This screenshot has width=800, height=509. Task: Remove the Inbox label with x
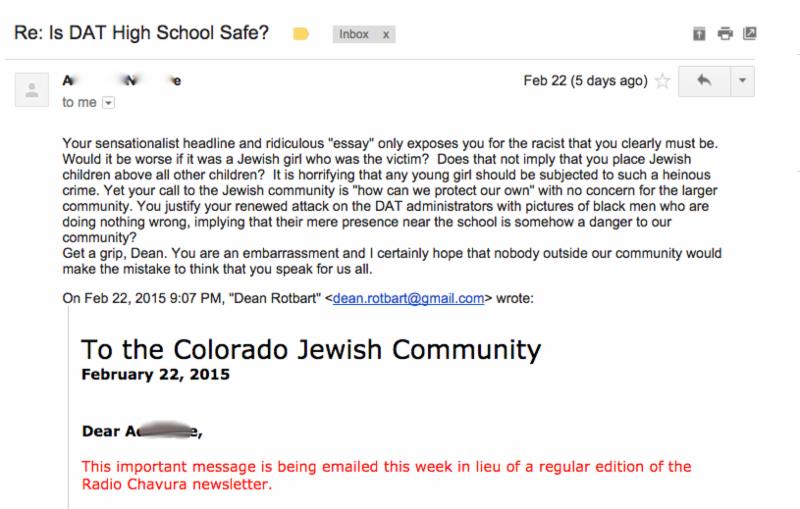pyautogui.click(x=386, y=35)
